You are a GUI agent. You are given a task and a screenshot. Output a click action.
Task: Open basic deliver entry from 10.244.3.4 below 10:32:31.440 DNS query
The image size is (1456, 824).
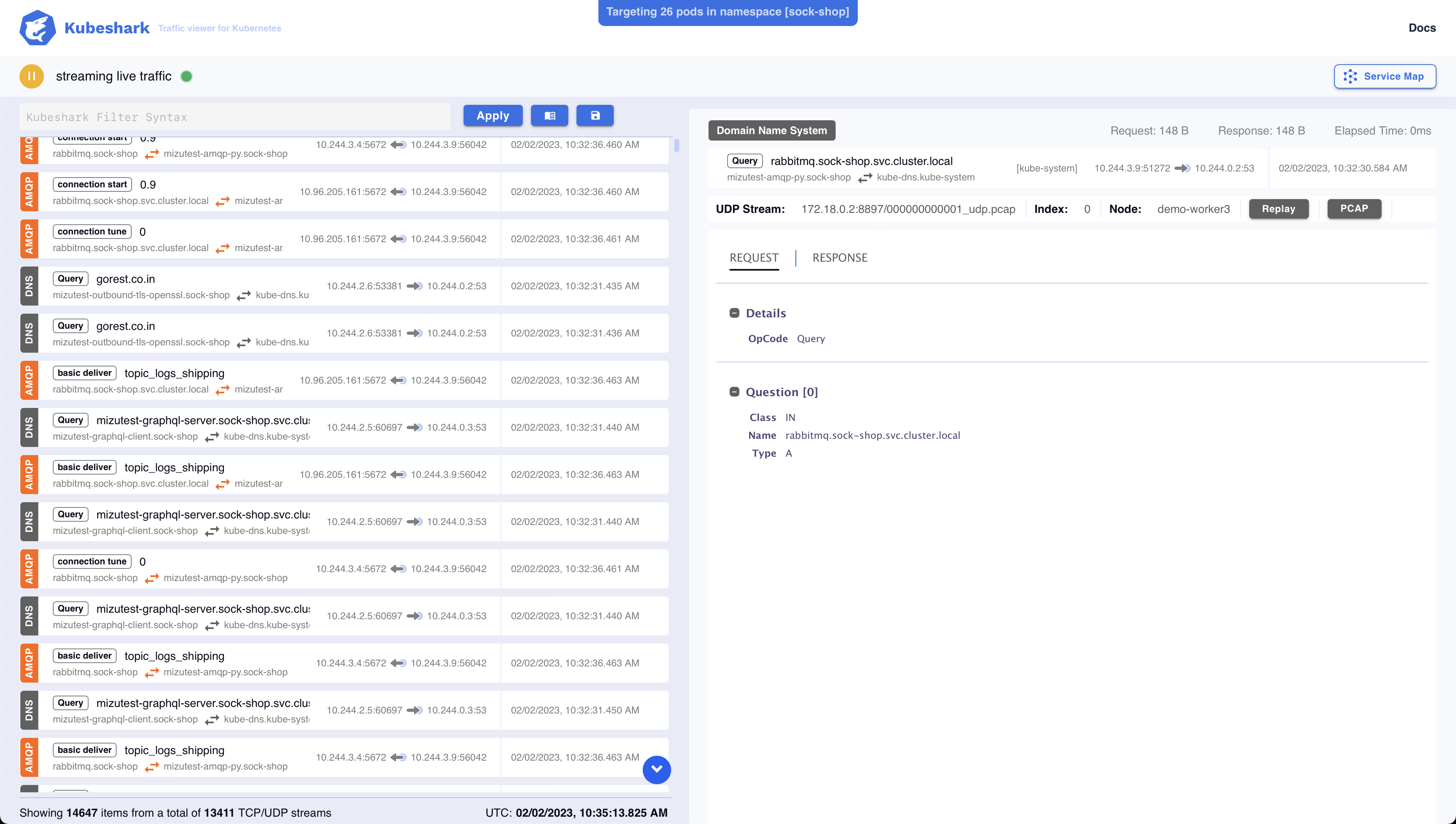click(x=344, y=663)
